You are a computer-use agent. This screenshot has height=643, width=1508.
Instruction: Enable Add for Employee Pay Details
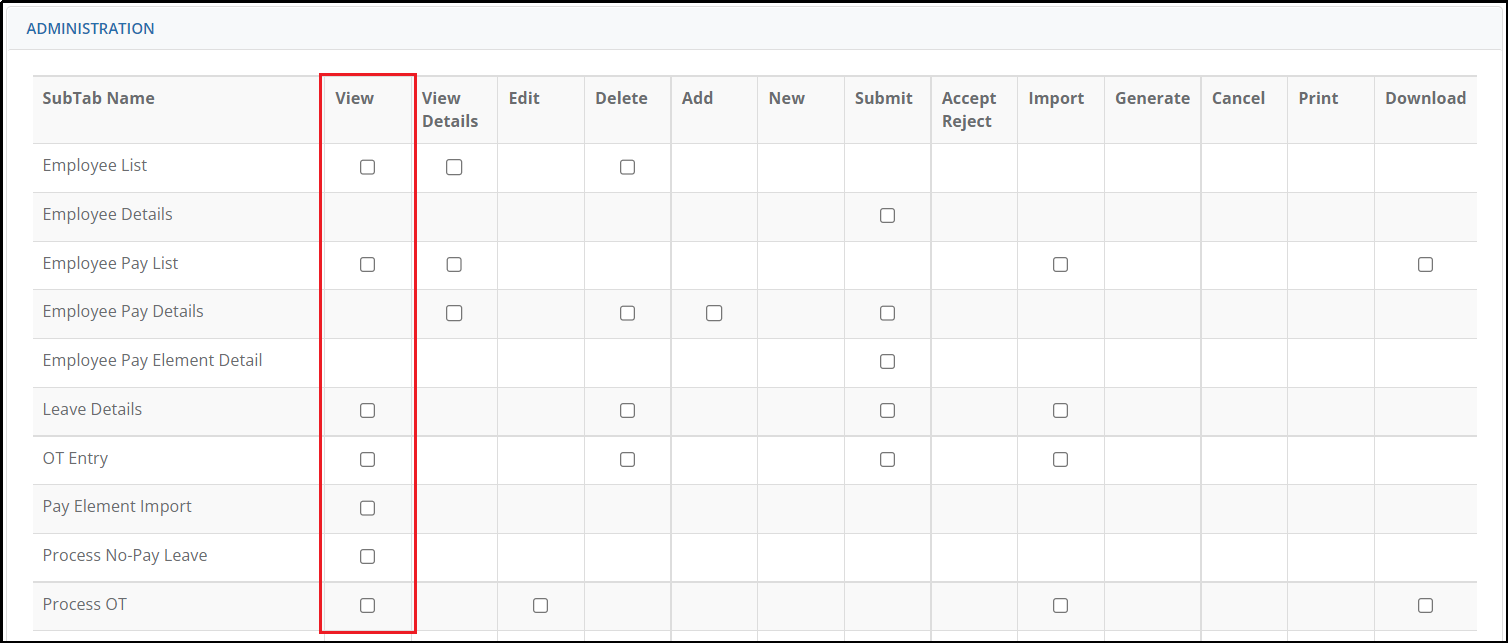(x=714, y=313)
